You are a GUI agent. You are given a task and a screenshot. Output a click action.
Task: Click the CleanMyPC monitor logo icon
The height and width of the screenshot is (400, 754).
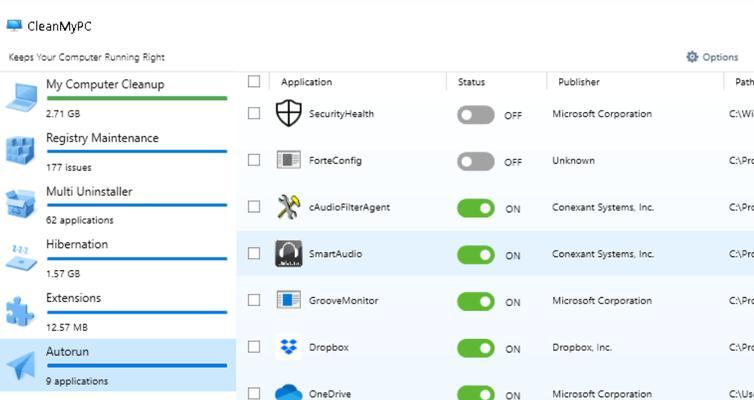point(14,25)
